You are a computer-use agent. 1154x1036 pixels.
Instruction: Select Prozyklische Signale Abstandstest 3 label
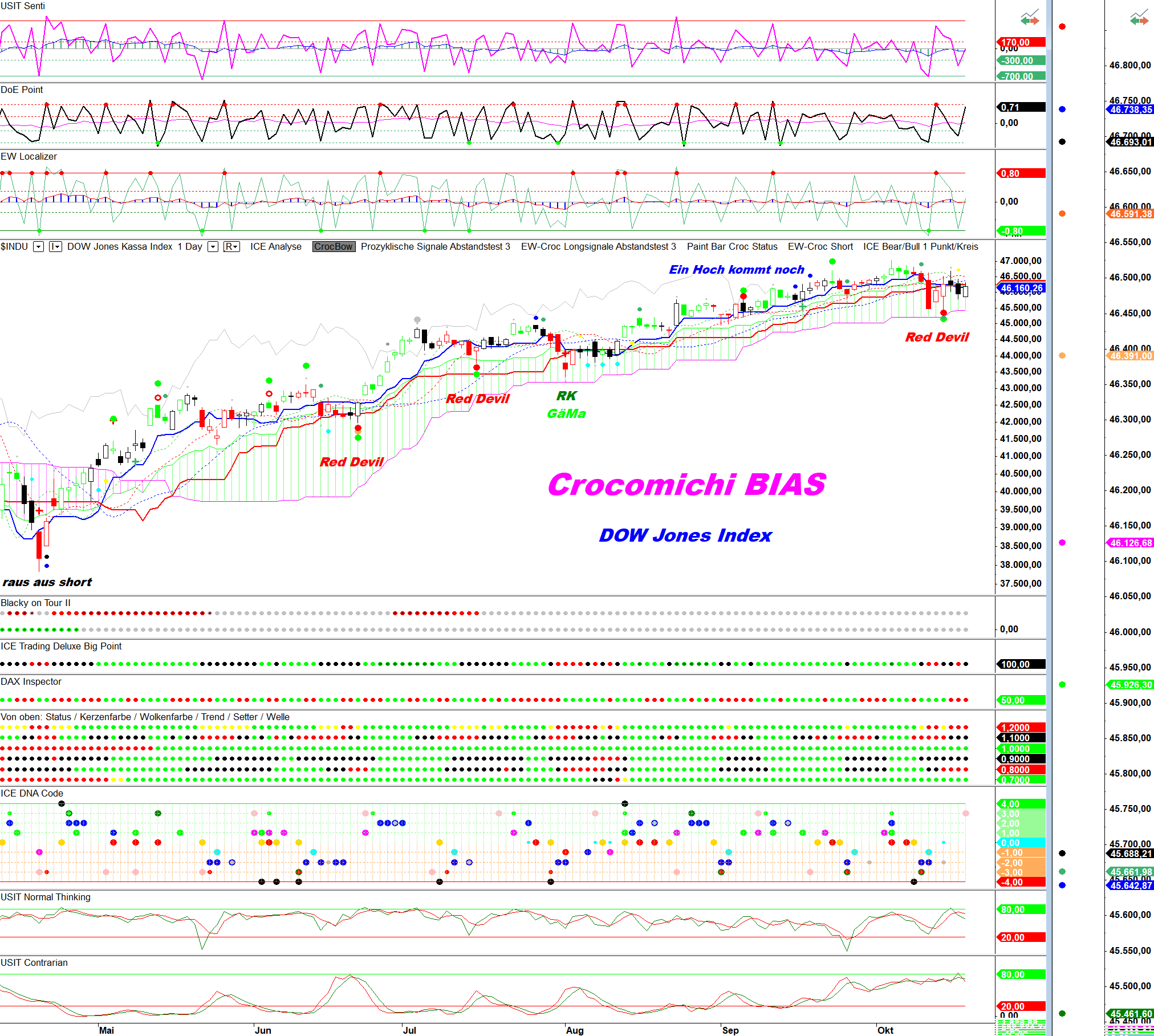pos(435,247)
